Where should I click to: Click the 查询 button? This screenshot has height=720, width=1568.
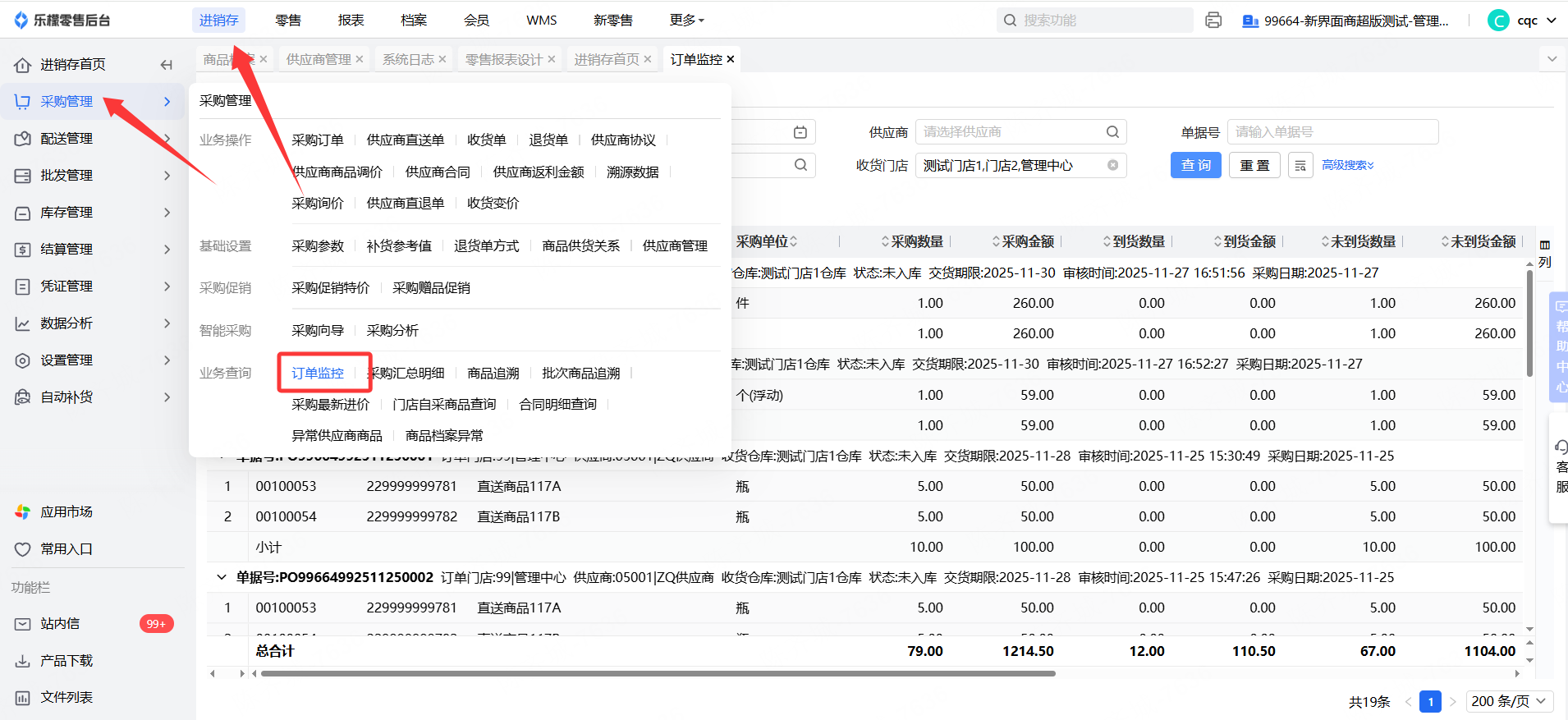(x=1196, y=166)
